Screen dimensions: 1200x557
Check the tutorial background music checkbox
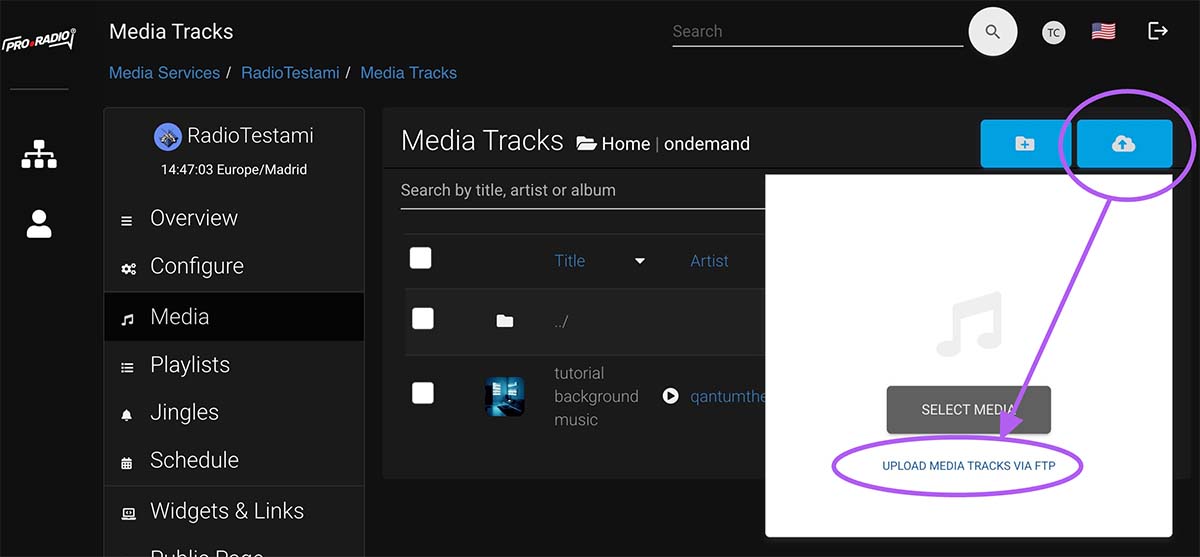coord(423,393)
